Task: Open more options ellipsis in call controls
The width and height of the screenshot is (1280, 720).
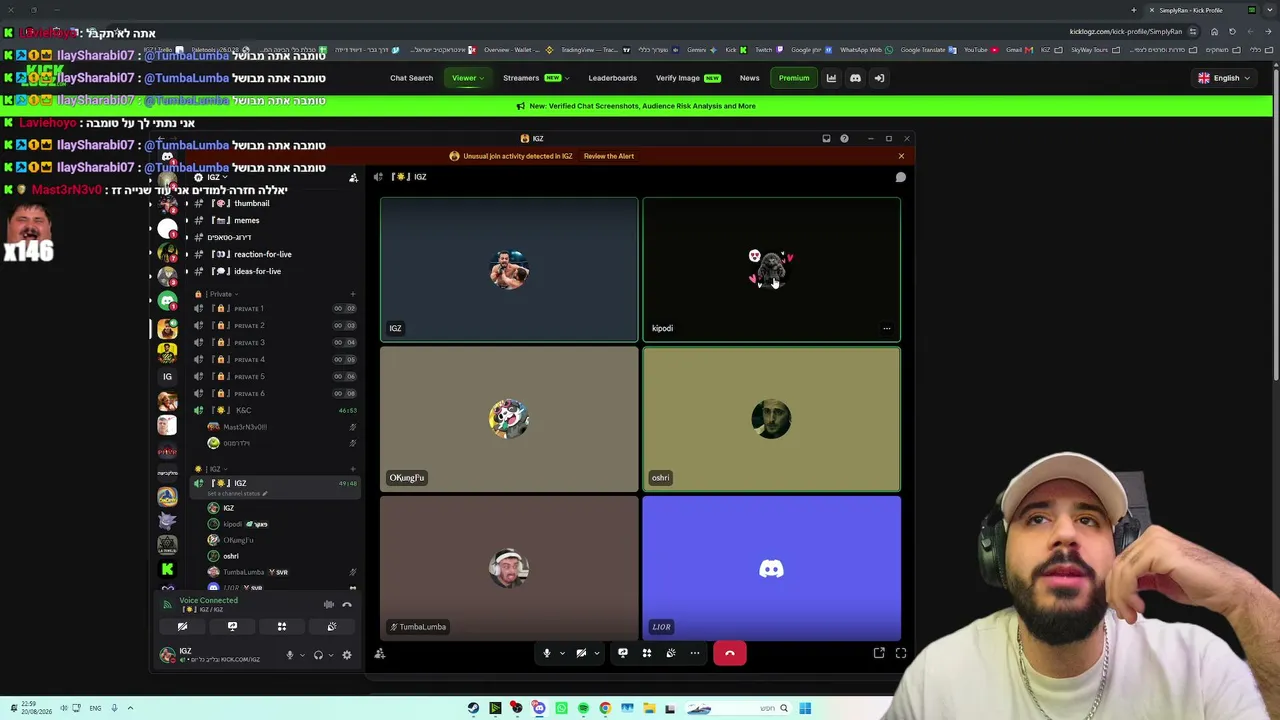Action: 695,653
